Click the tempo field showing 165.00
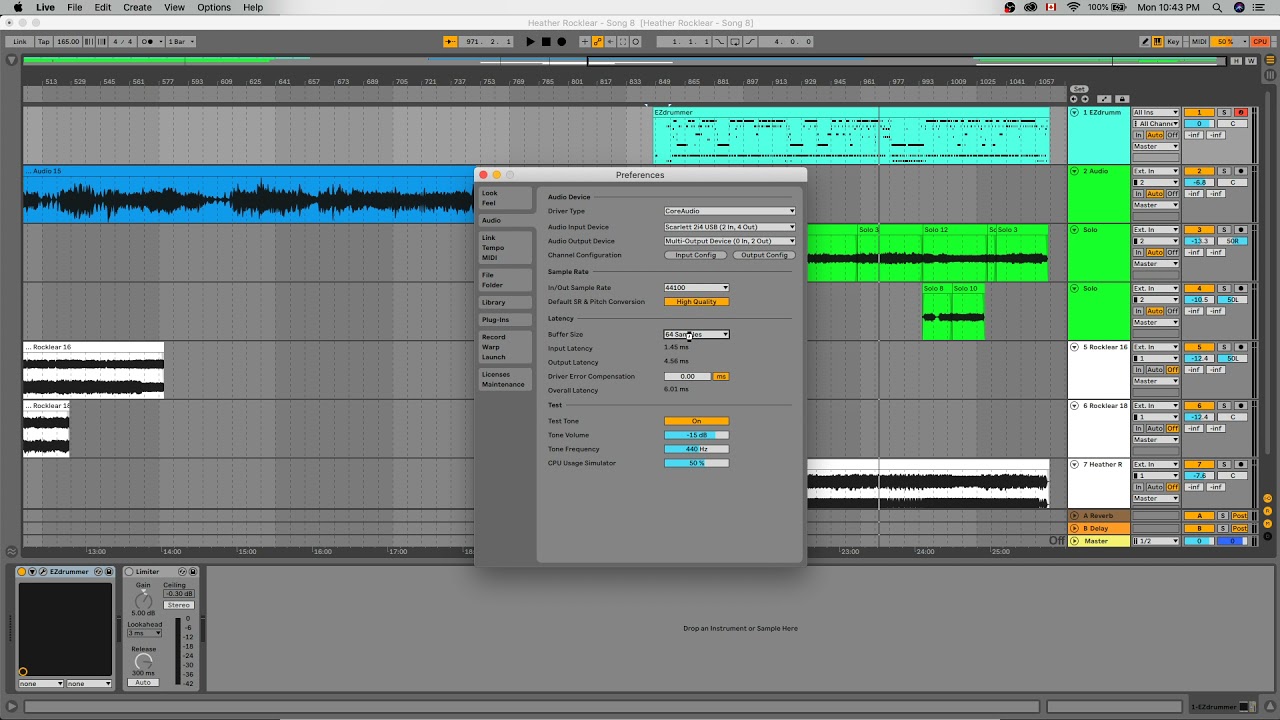 click(68, 42)
